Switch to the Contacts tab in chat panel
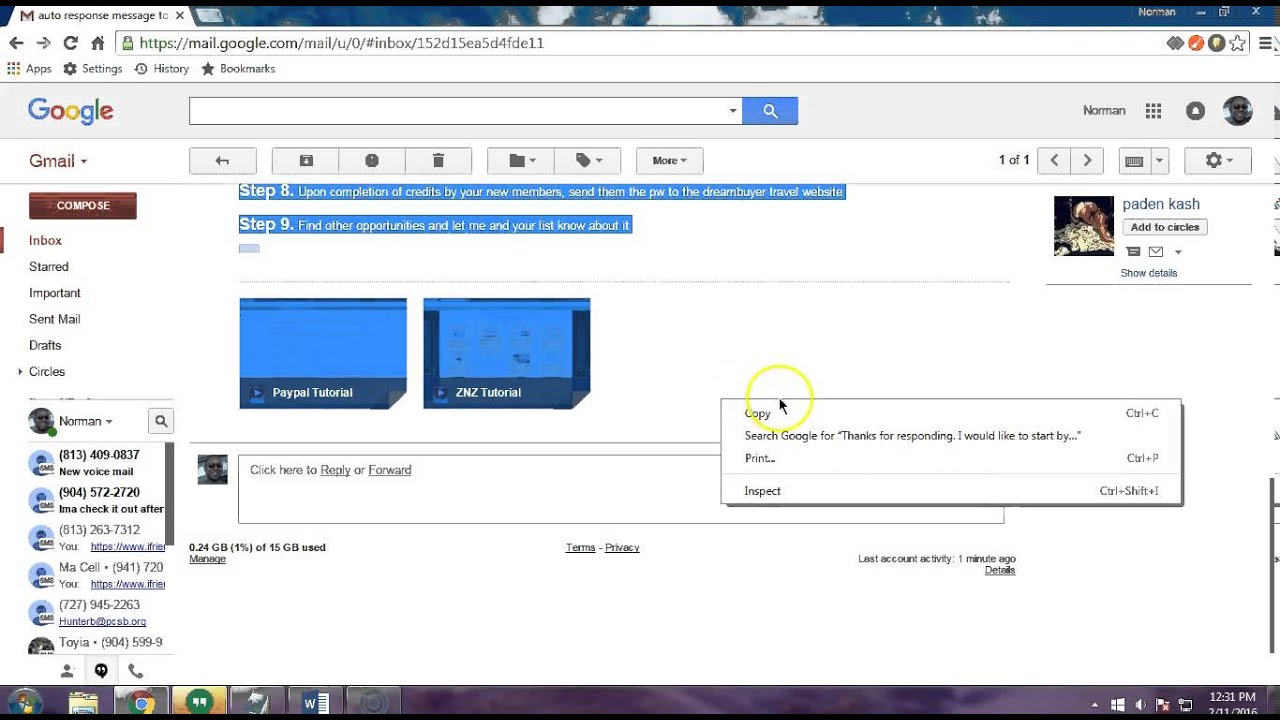 [x=67, y=671]
